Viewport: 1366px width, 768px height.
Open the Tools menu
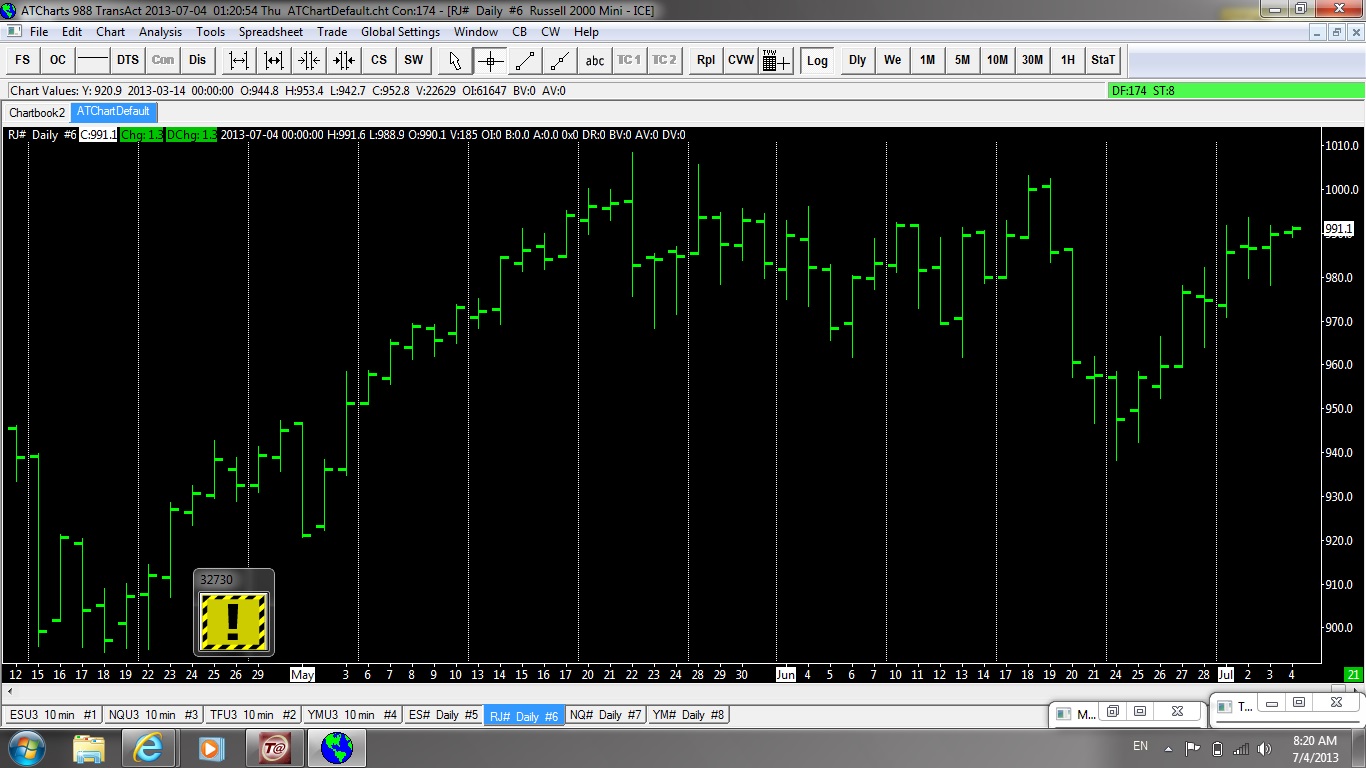point(211,32)
